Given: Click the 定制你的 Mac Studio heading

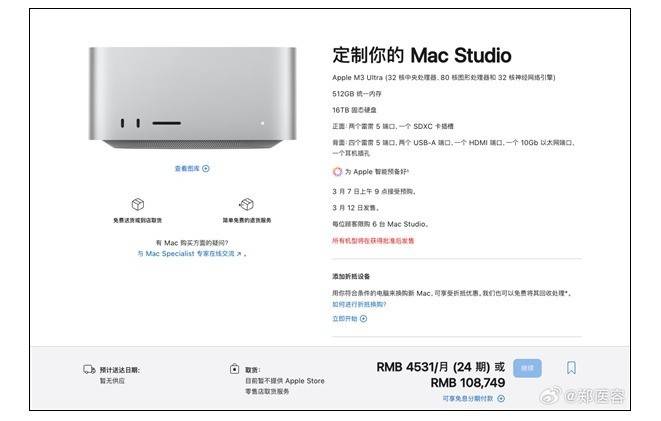Looking at the screenshot, I should click(x=422, y=56).
